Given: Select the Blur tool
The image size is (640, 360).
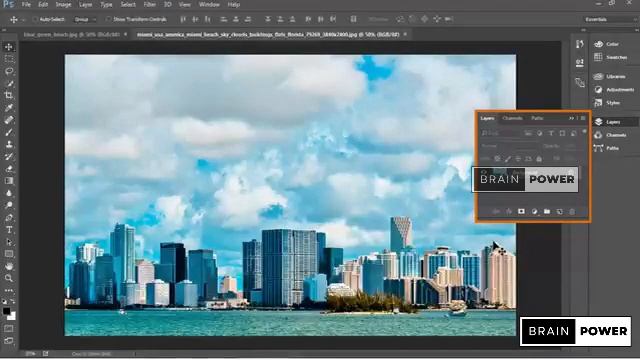Looking at the screenshot, I should tap(9, 193).
